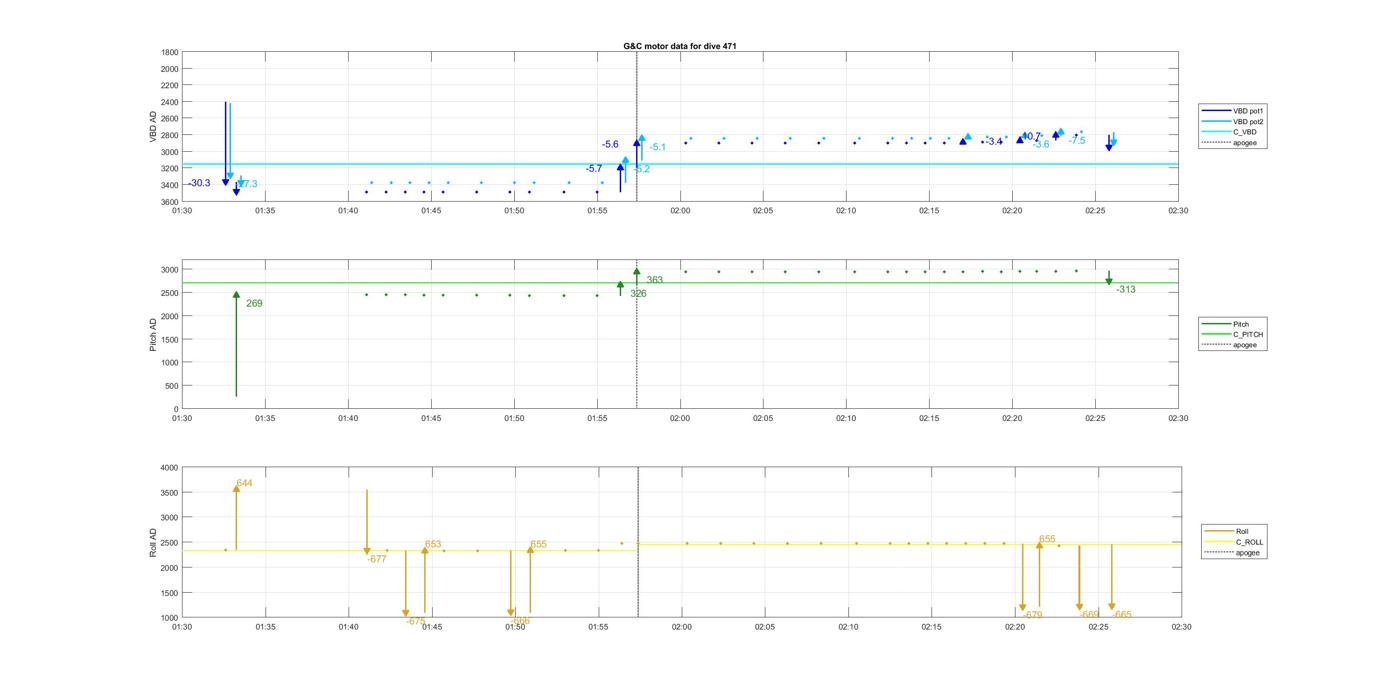Select the '-675' roll data label

pyautogui.click(x=416, y=621)
